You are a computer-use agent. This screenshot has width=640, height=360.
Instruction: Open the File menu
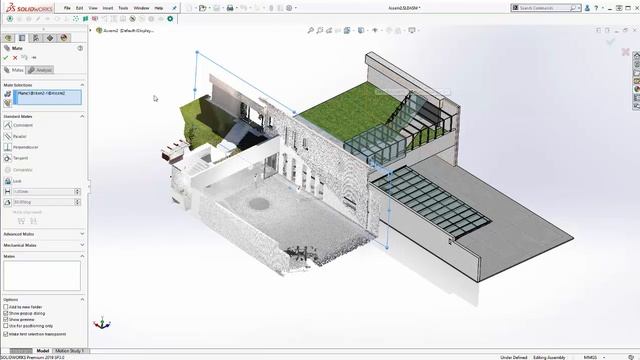(67, 8)
